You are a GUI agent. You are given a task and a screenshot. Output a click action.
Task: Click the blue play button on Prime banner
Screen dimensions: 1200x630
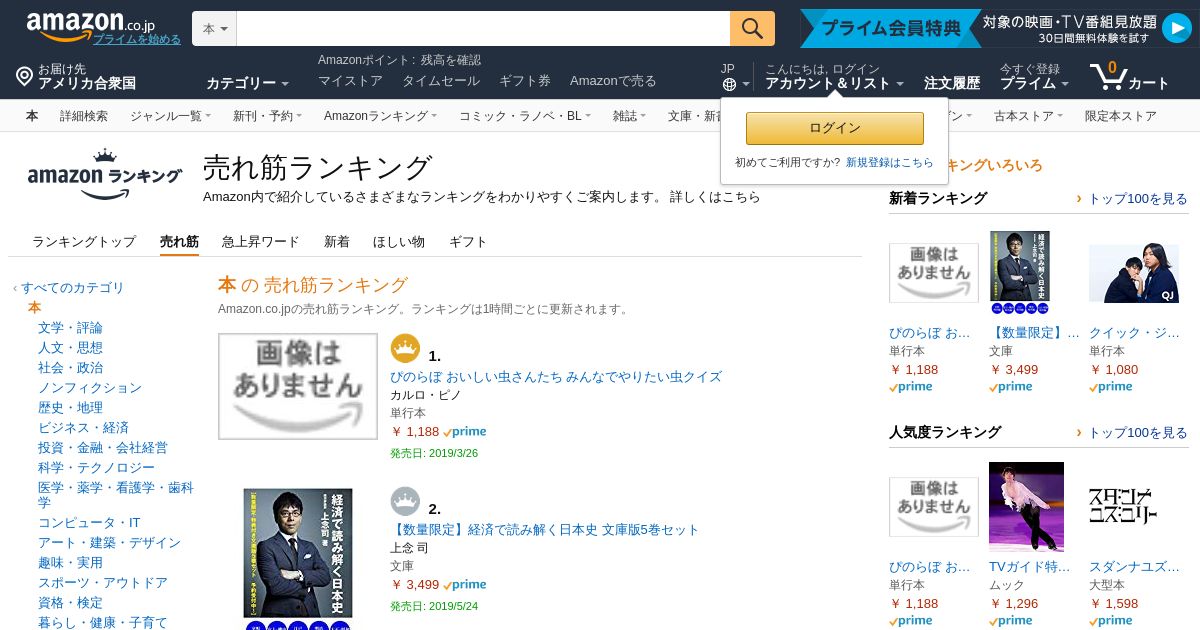point(1176,28)
